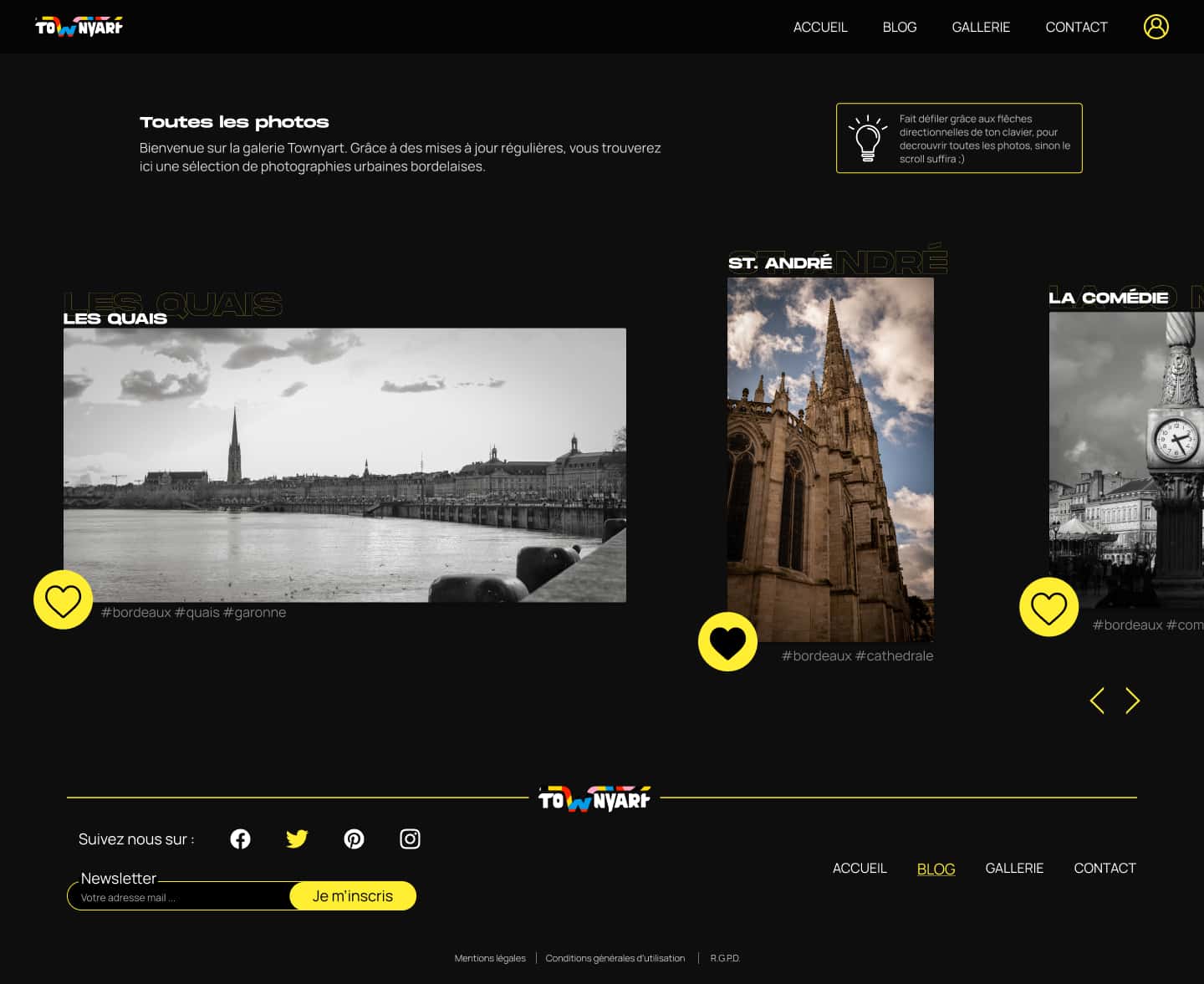Like the Les Quais photo heart
This screenshot has height=984, width=1204.
coord(63,599)
